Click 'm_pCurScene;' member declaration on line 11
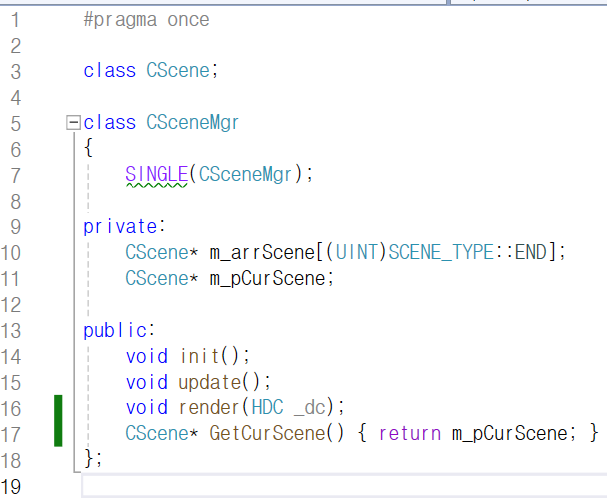This screenshot has width=607, height=498. (x=271, y=279)
